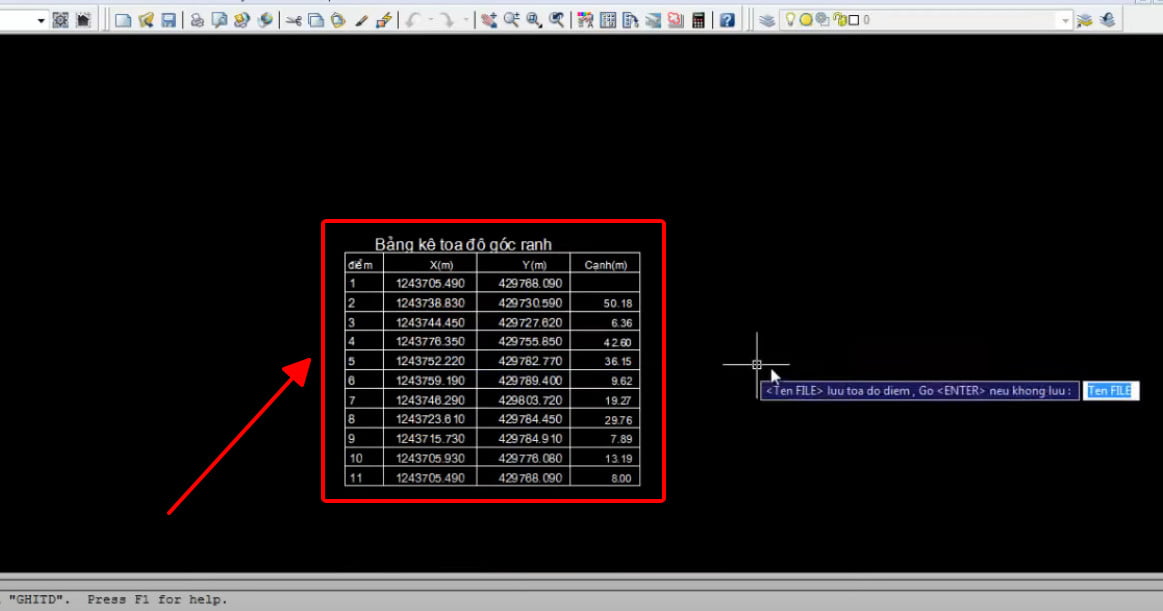Image resolution: width=1163 pixels, height=611 pixels.
Task: Create a new drawing with QNew
Action: coord(123,20)
